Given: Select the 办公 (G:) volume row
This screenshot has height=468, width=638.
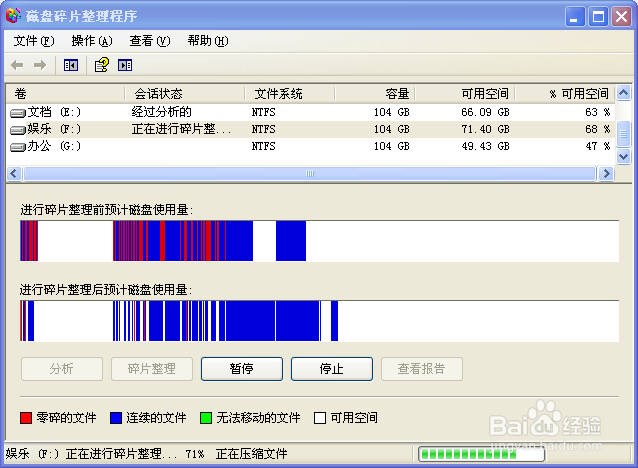Looking at the screenshot, I should click(x=311, y=147).
